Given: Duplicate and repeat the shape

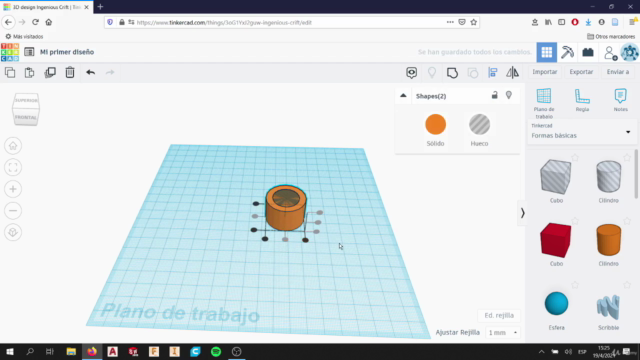Looking at the screenshot, I should (x=50, y=73).
